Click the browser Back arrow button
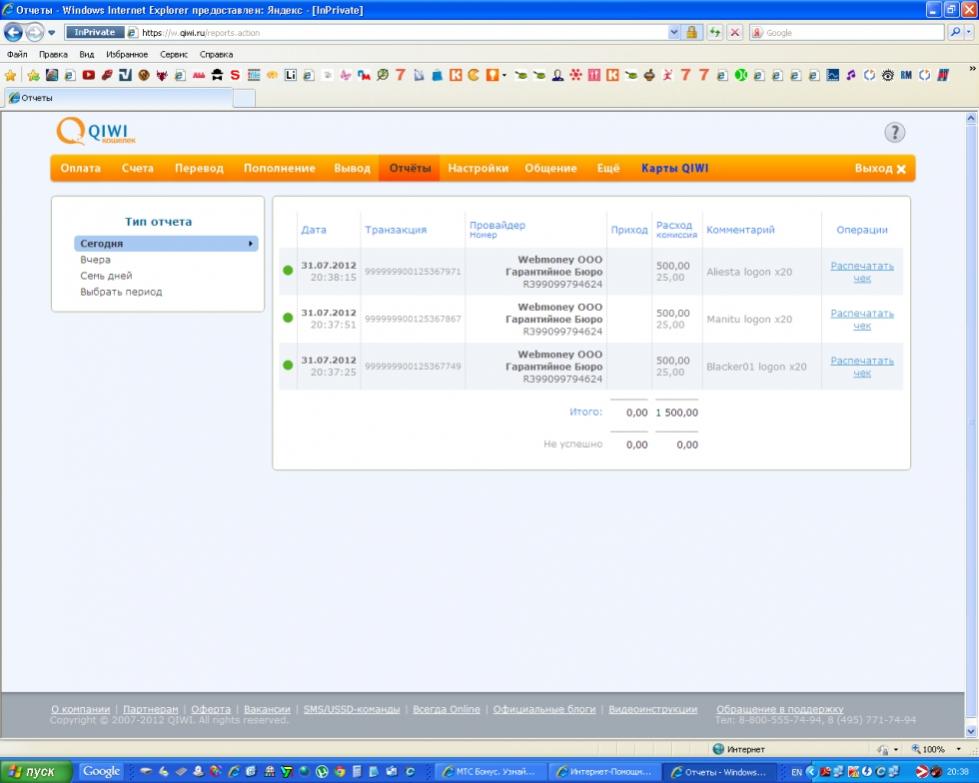979x783 pixels. 14,32
